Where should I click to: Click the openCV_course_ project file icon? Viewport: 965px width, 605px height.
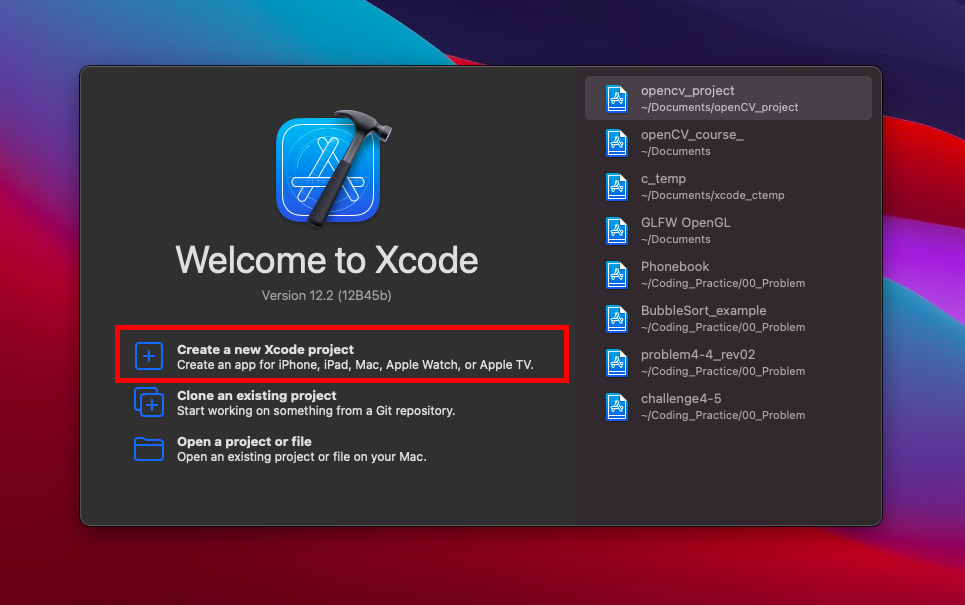tap(617, 143)
